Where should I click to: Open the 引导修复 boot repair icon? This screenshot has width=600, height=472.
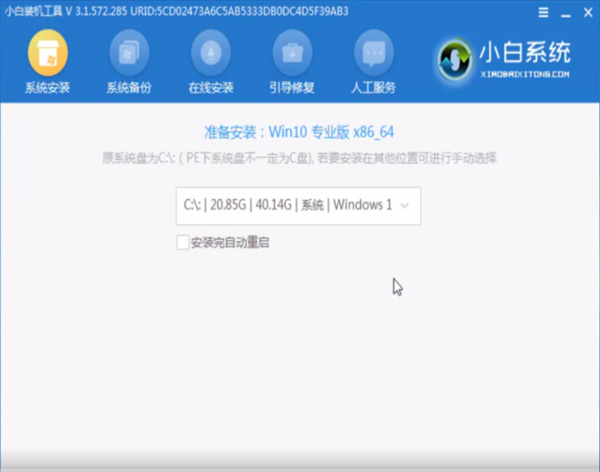(292, 53)
